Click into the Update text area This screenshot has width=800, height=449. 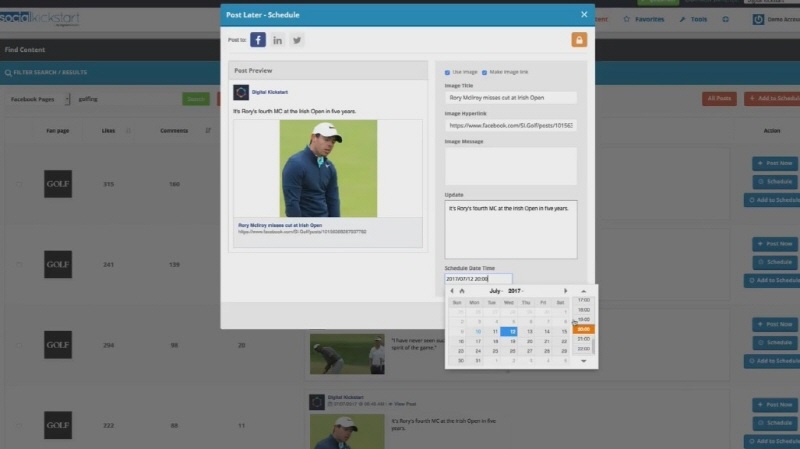point(511,230)
